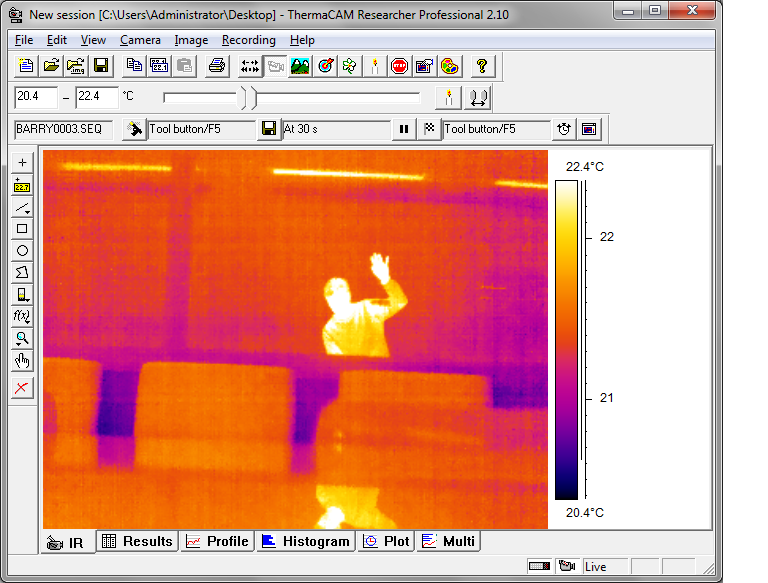
Task: Open the Camera menu
Action: [140, 40]
